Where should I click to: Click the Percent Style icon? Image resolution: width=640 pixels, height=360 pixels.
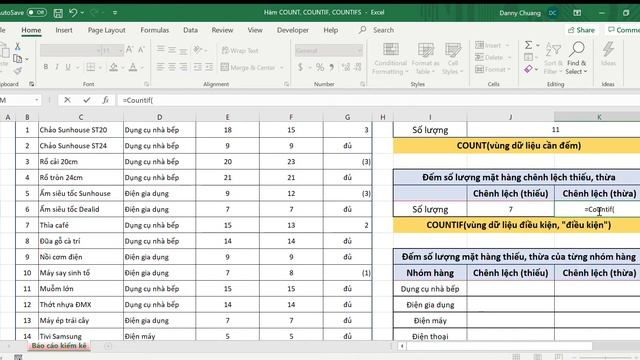coord(320,67)
